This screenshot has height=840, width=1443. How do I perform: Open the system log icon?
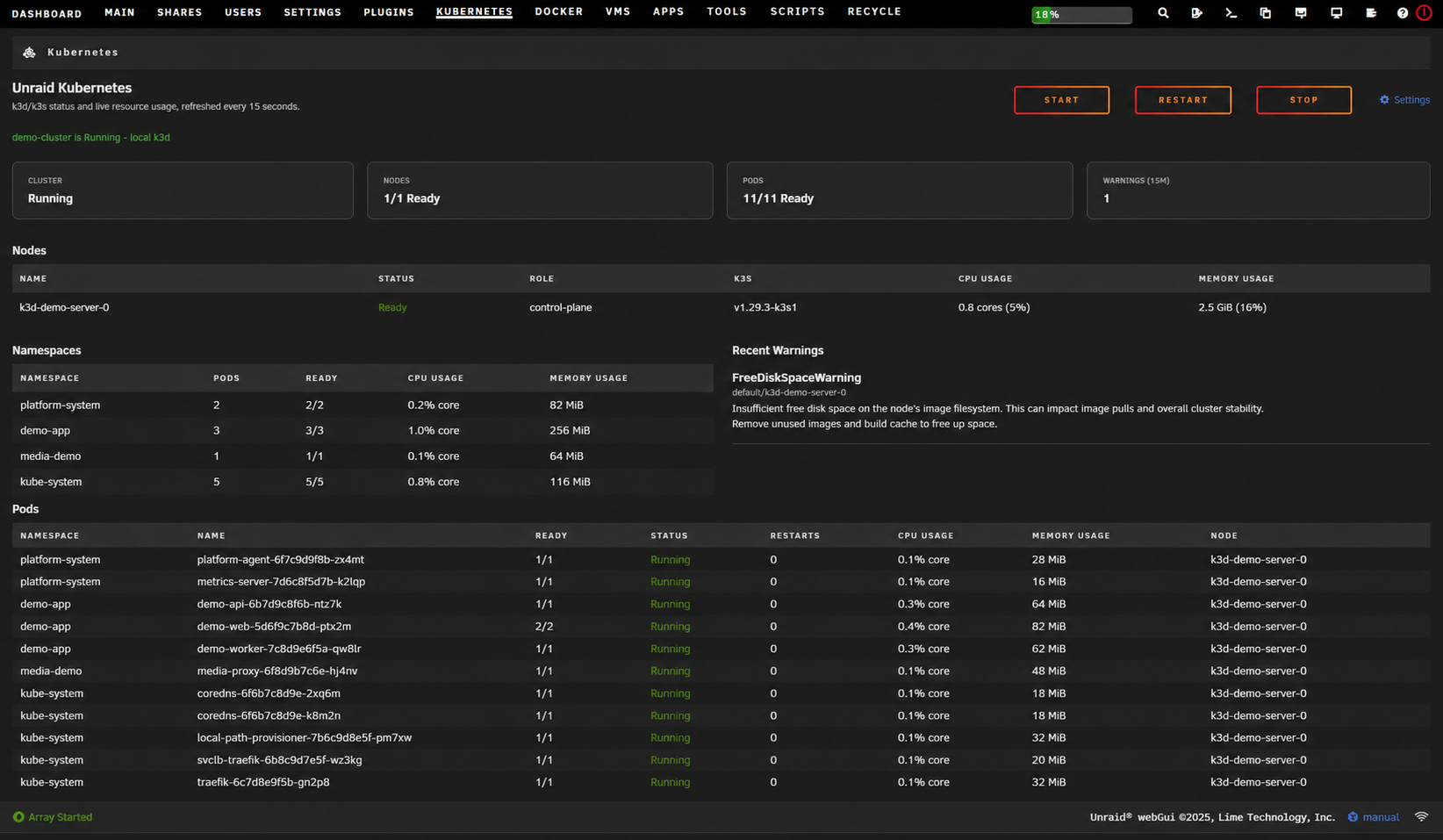click(x=1371, y=13)
